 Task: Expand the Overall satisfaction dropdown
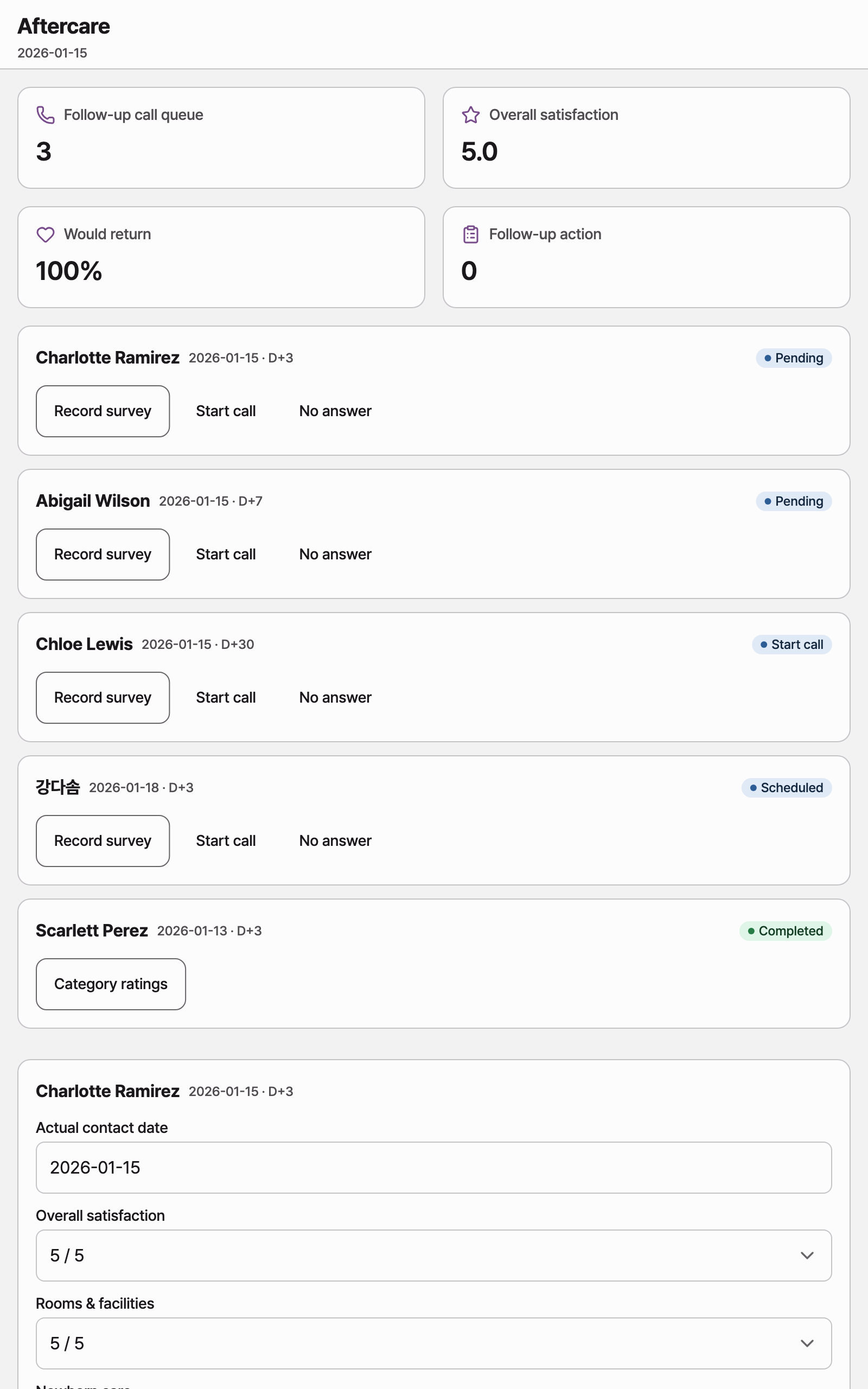pos(433,1256)
